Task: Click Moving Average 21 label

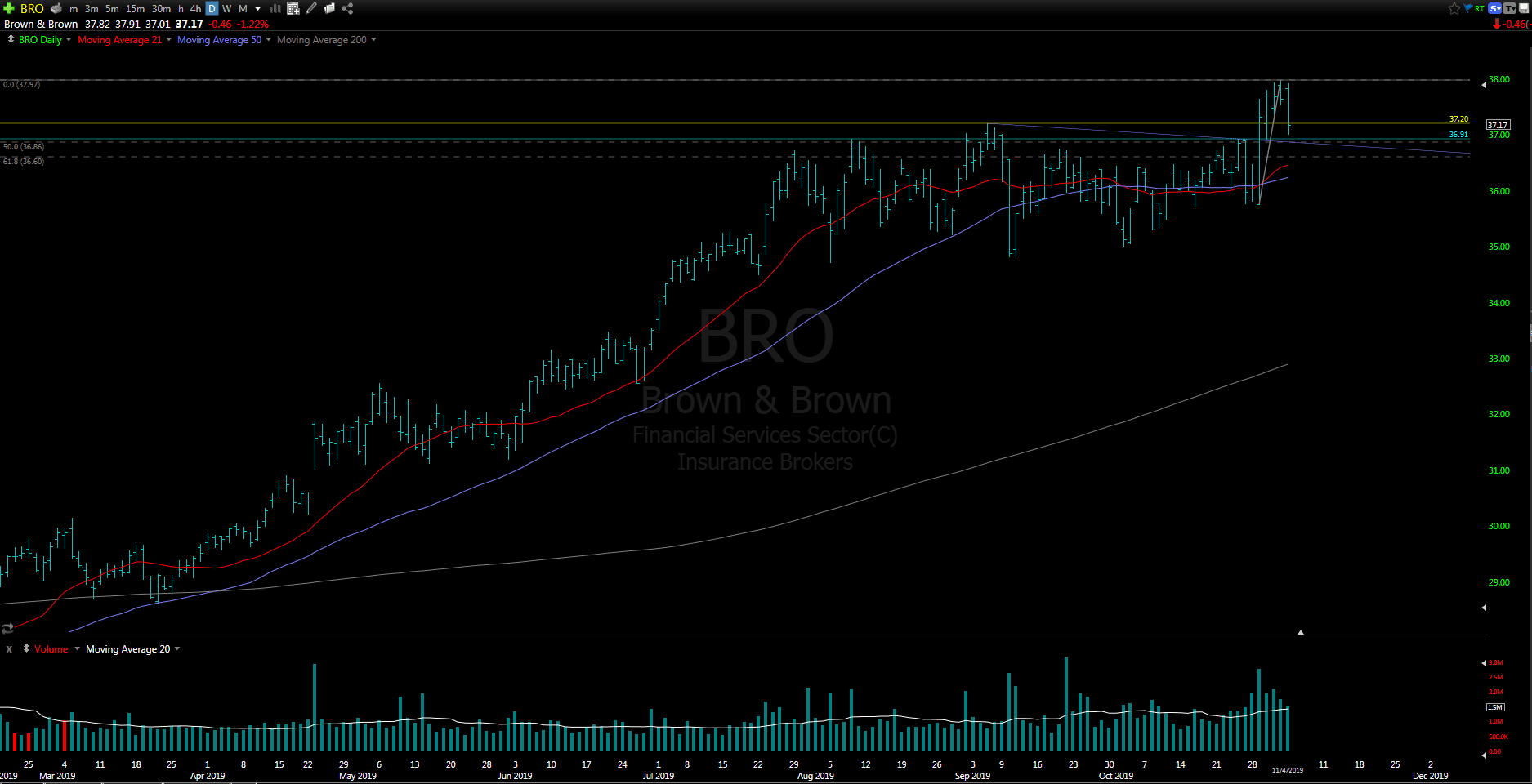Action: point(119,40)
